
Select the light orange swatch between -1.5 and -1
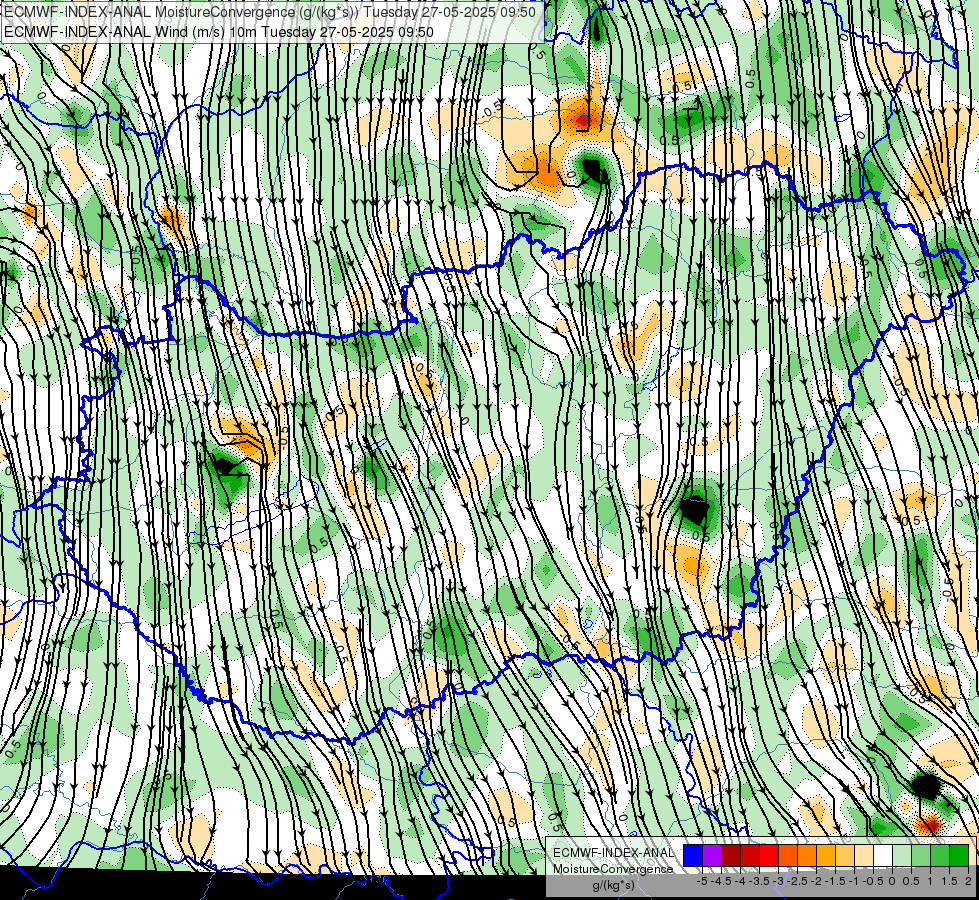click(845, 856)
